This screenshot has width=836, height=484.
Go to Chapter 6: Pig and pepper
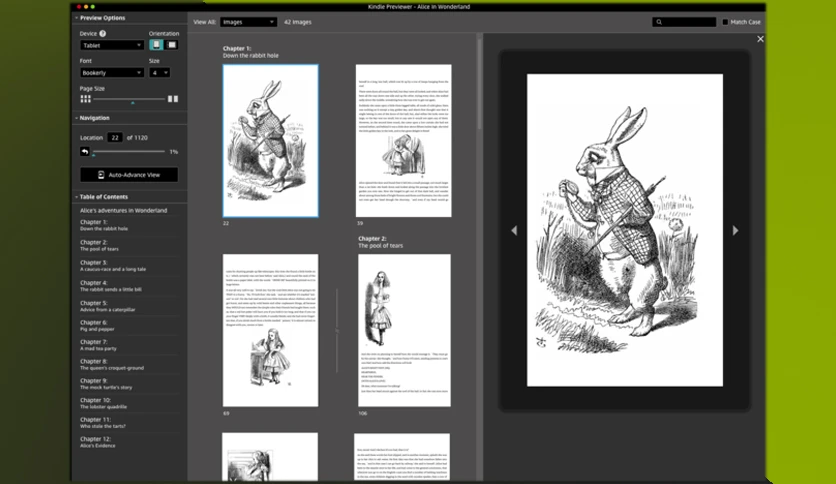pos(97,326)
